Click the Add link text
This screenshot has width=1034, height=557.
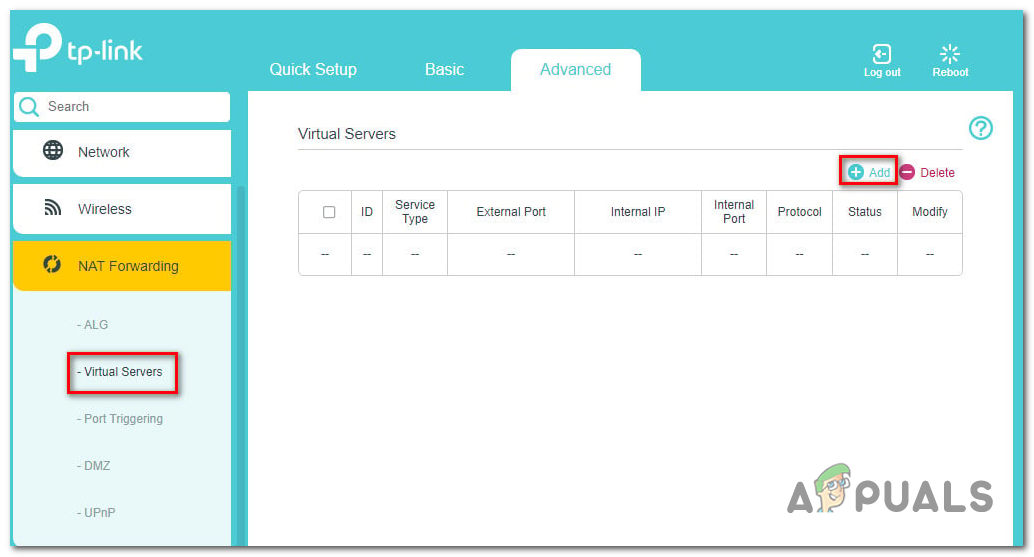point(880,173)
